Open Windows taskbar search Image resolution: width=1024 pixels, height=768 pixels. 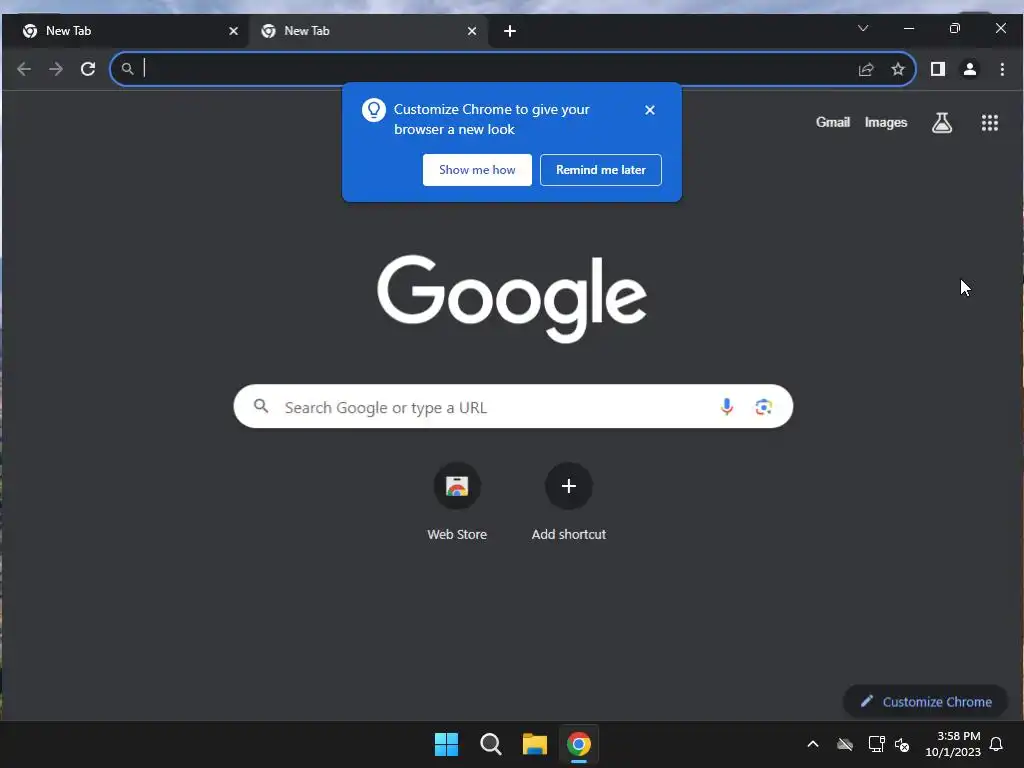click(490, 744)
